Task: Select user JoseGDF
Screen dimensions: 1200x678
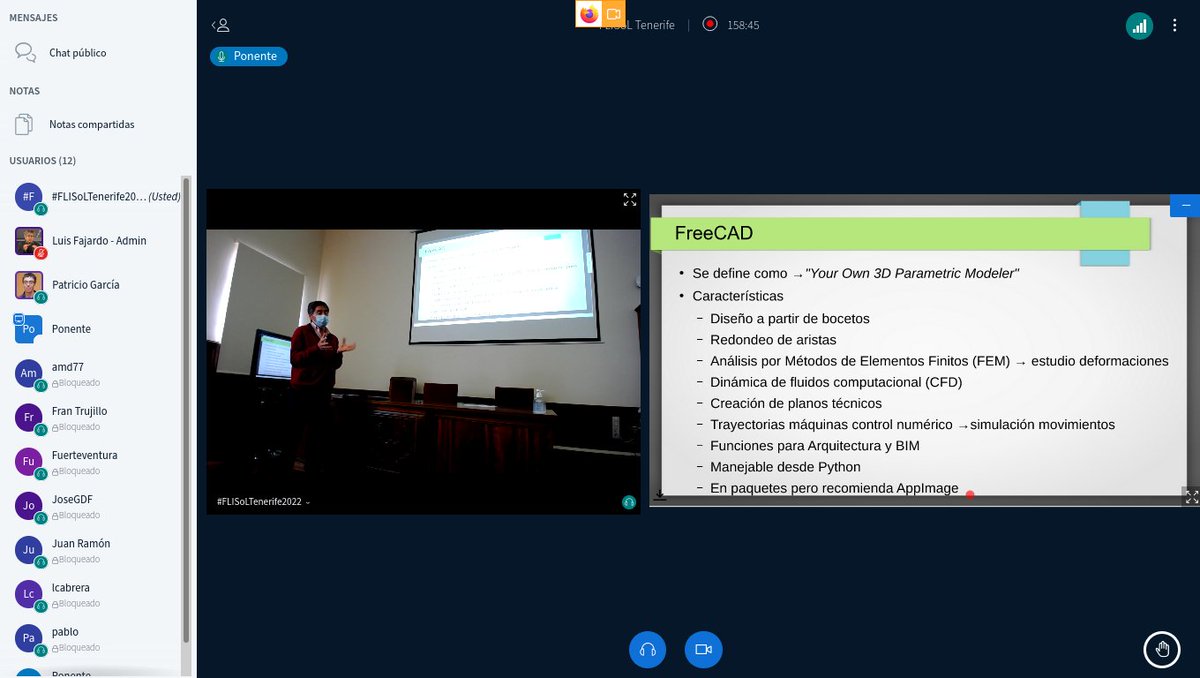Action: click(95, 506)
